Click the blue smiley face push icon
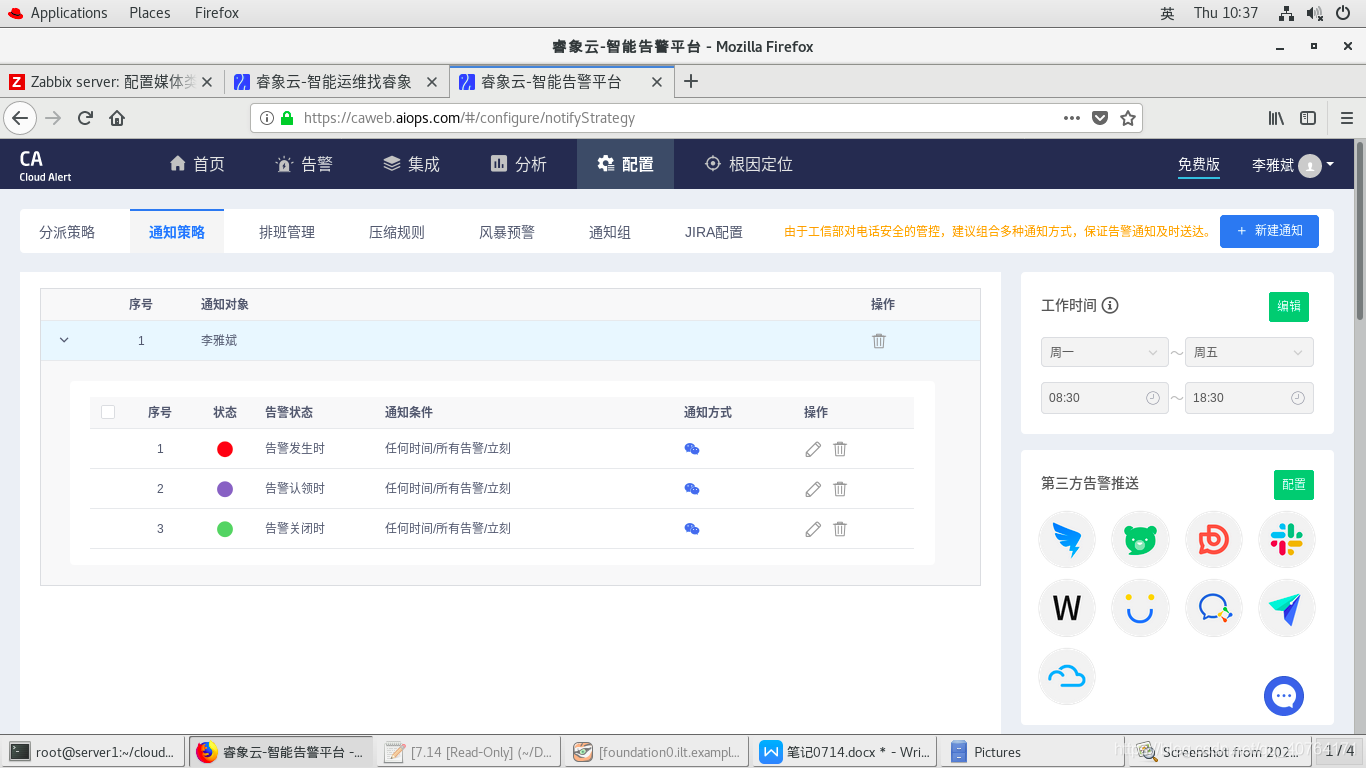This screenshot has height=768, width=1366. click(1140, 608)
